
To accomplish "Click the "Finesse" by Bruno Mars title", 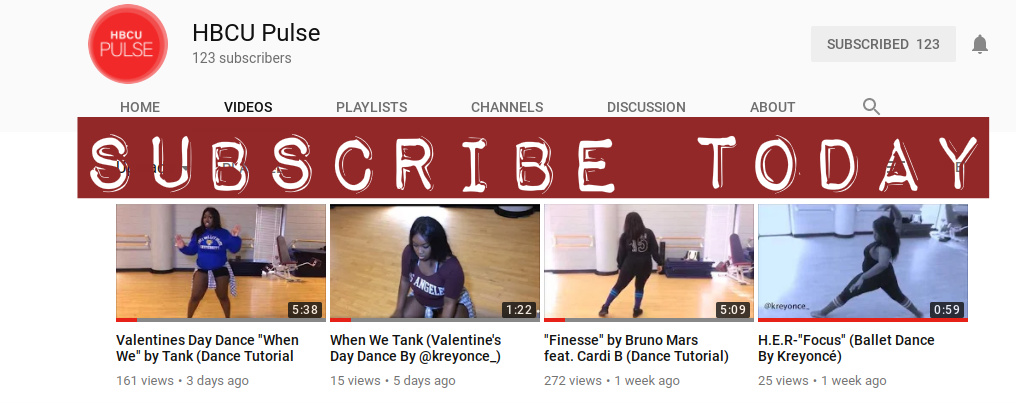I will [x=636, y=348].
